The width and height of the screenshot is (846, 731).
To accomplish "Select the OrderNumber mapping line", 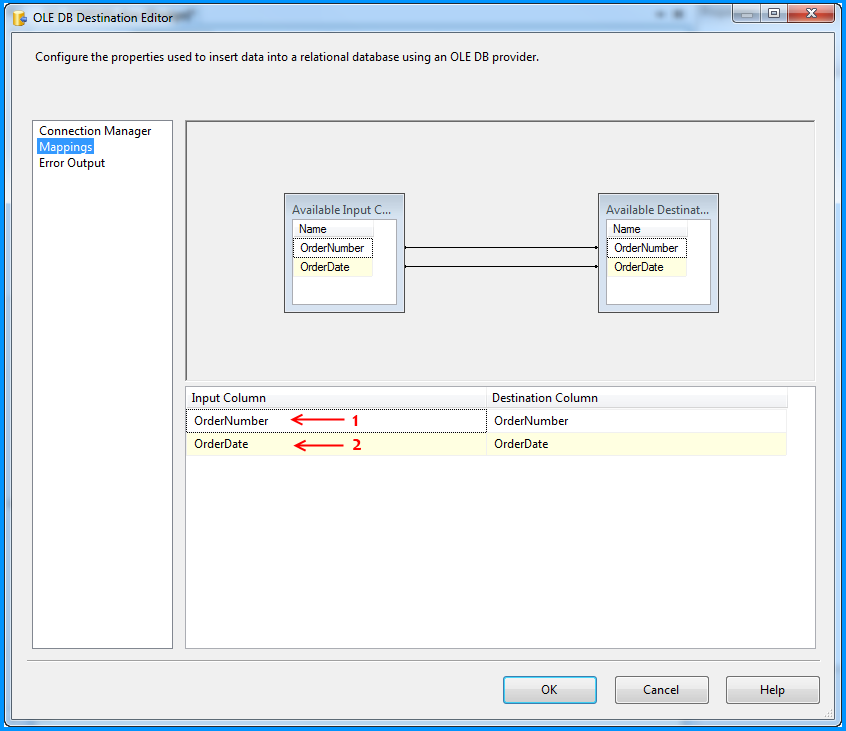I will pyautogui.click(x=501, y=248).
